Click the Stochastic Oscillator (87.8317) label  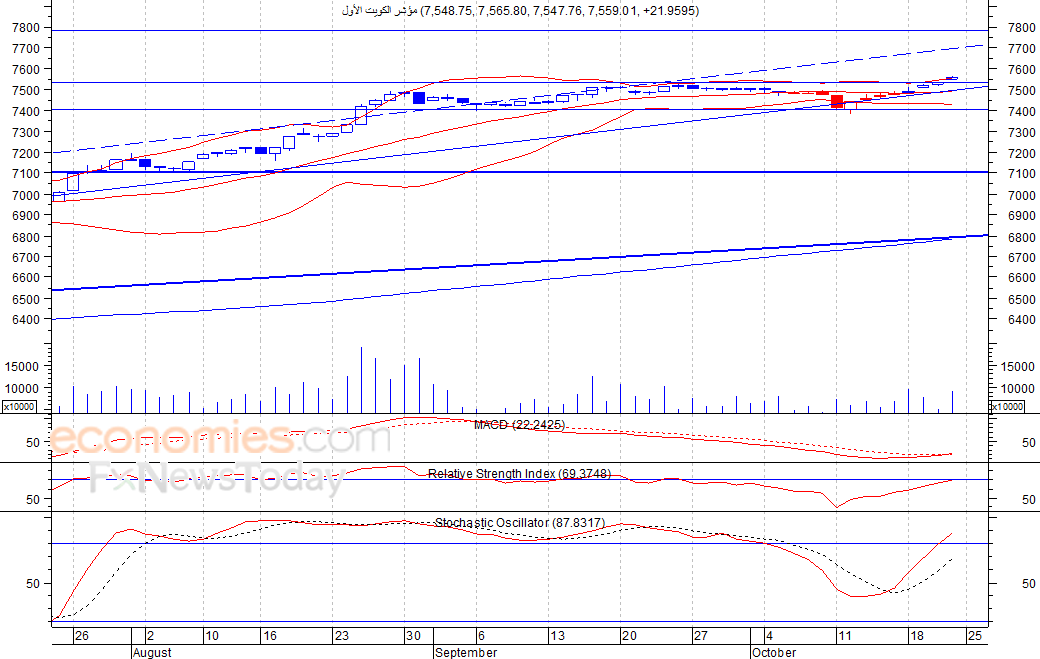pos(519,523)
